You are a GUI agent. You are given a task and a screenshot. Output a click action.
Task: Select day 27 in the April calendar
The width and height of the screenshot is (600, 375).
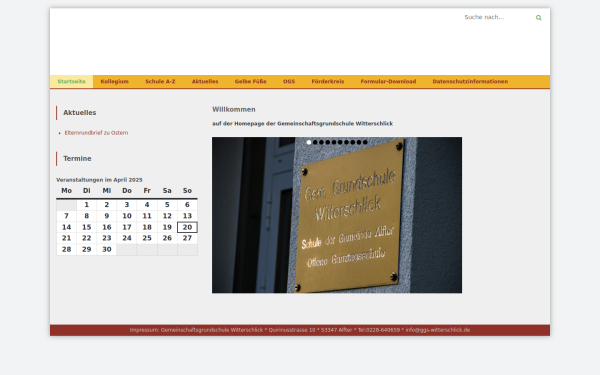pos(188,238)
